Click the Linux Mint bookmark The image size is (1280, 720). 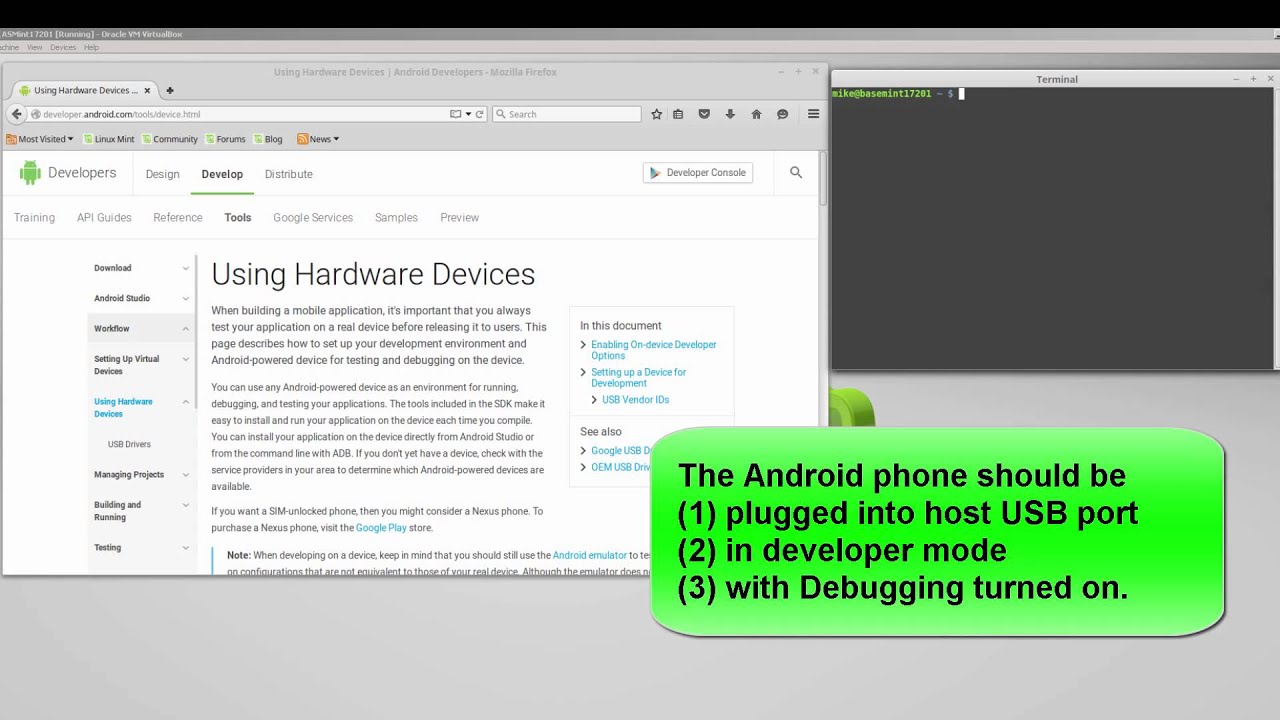(108, 139)
